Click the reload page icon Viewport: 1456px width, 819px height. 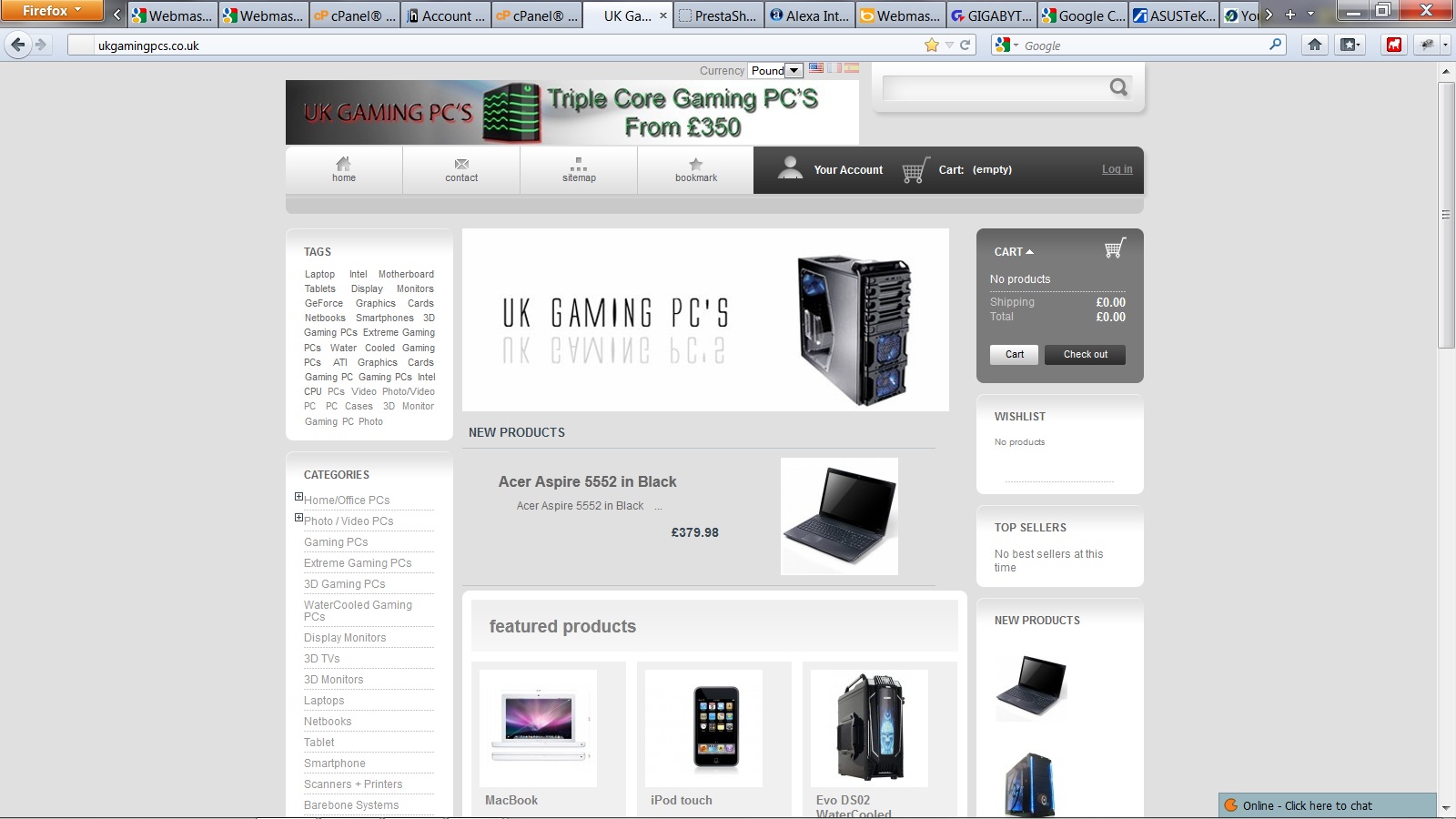click(966, 45)
